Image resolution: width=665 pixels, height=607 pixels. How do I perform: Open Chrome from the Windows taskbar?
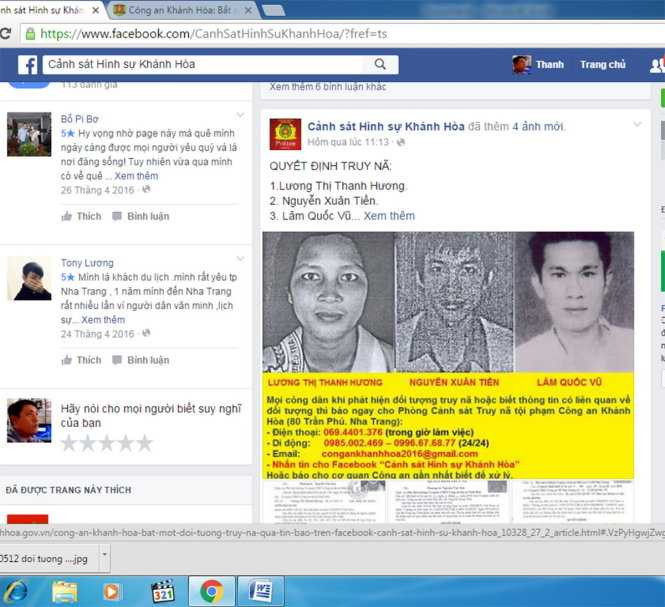(x=211, y=591)
